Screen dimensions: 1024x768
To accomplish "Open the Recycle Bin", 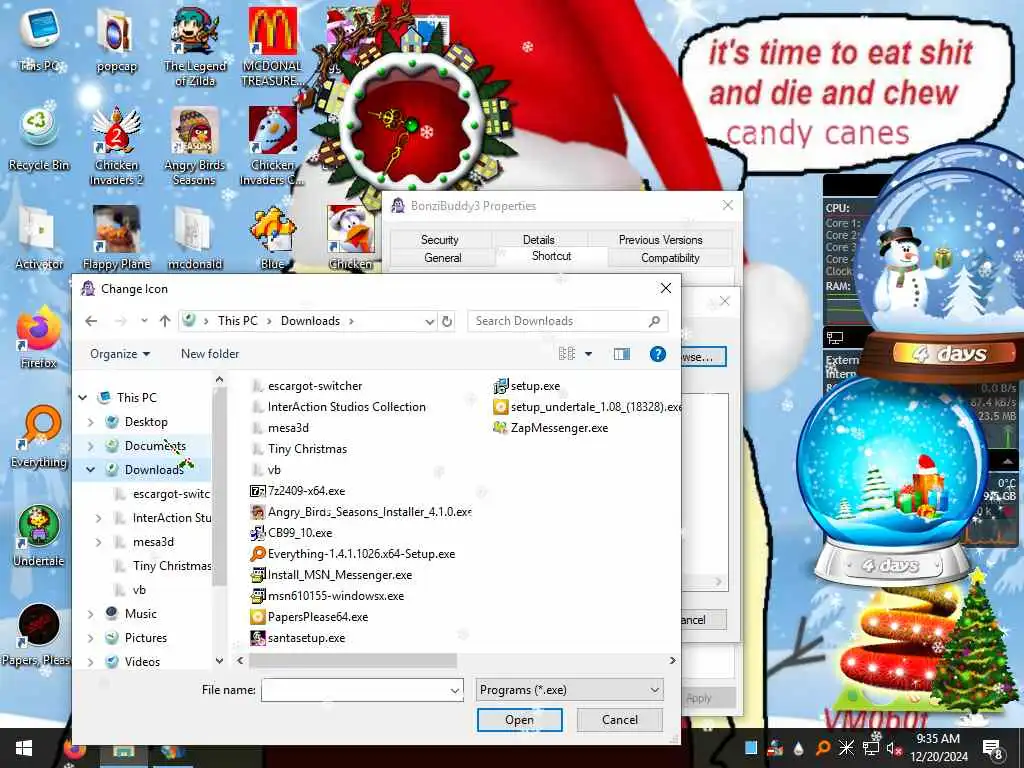I will click(39, 137).
